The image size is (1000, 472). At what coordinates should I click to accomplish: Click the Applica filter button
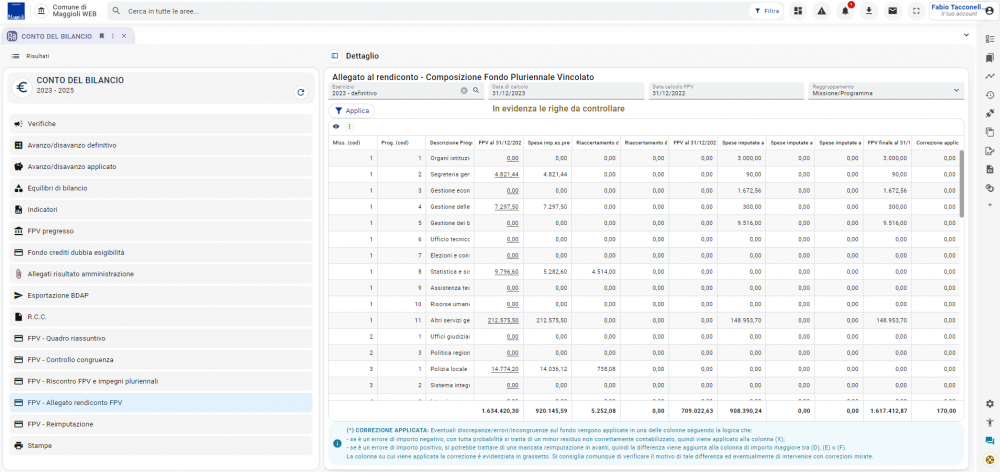(x=351, y=110)
